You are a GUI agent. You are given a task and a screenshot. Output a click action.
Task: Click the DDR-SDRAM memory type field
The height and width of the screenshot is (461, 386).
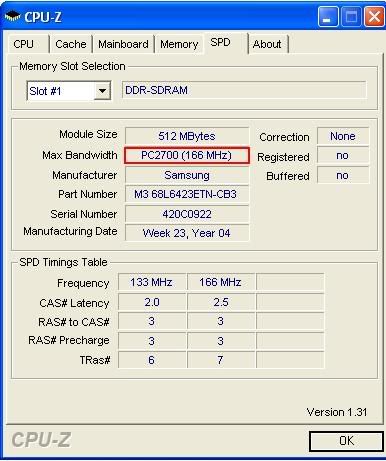(244, 90)
